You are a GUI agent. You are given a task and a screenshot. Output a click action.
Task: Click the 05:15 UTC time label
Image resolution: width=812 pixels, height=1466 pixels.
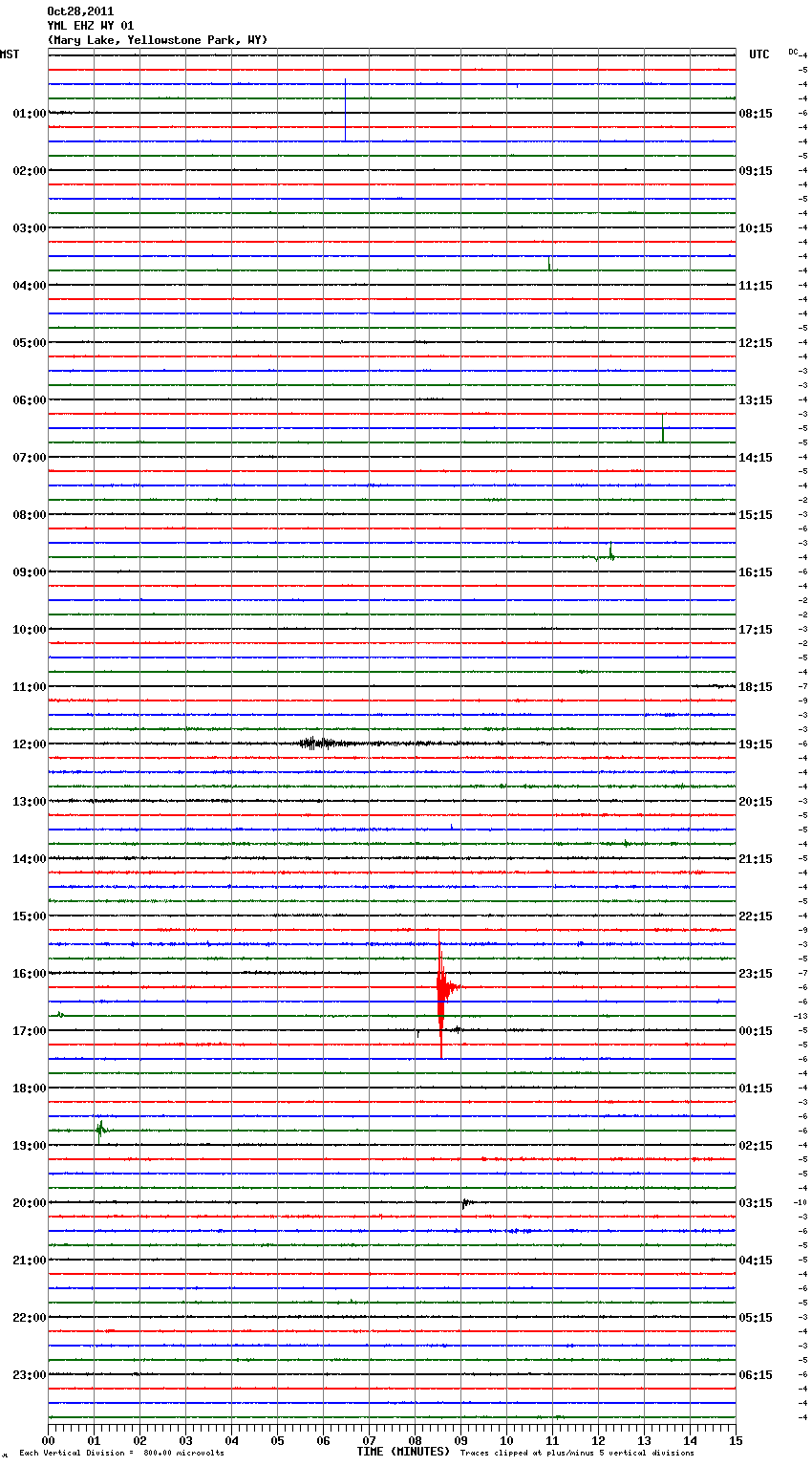756,1318
